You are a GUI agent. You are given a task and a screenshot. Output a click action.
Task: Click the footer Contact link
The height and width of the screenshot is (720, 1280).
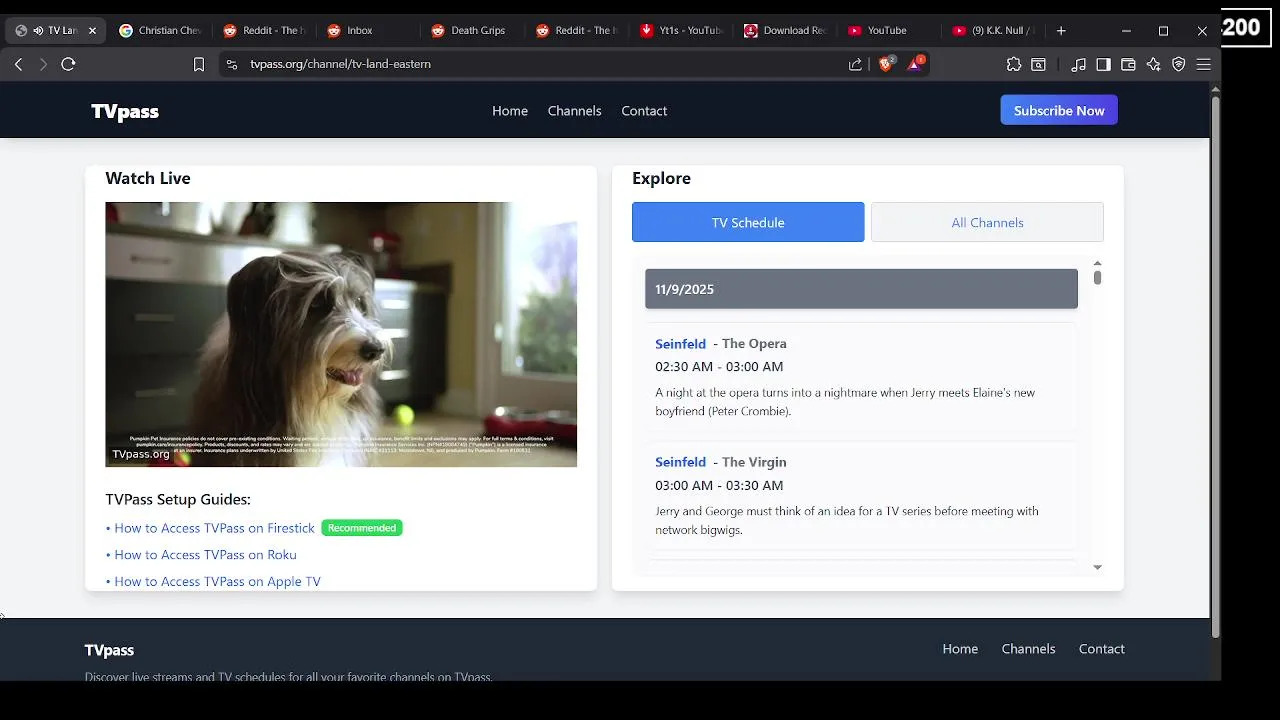[1102, 649]
